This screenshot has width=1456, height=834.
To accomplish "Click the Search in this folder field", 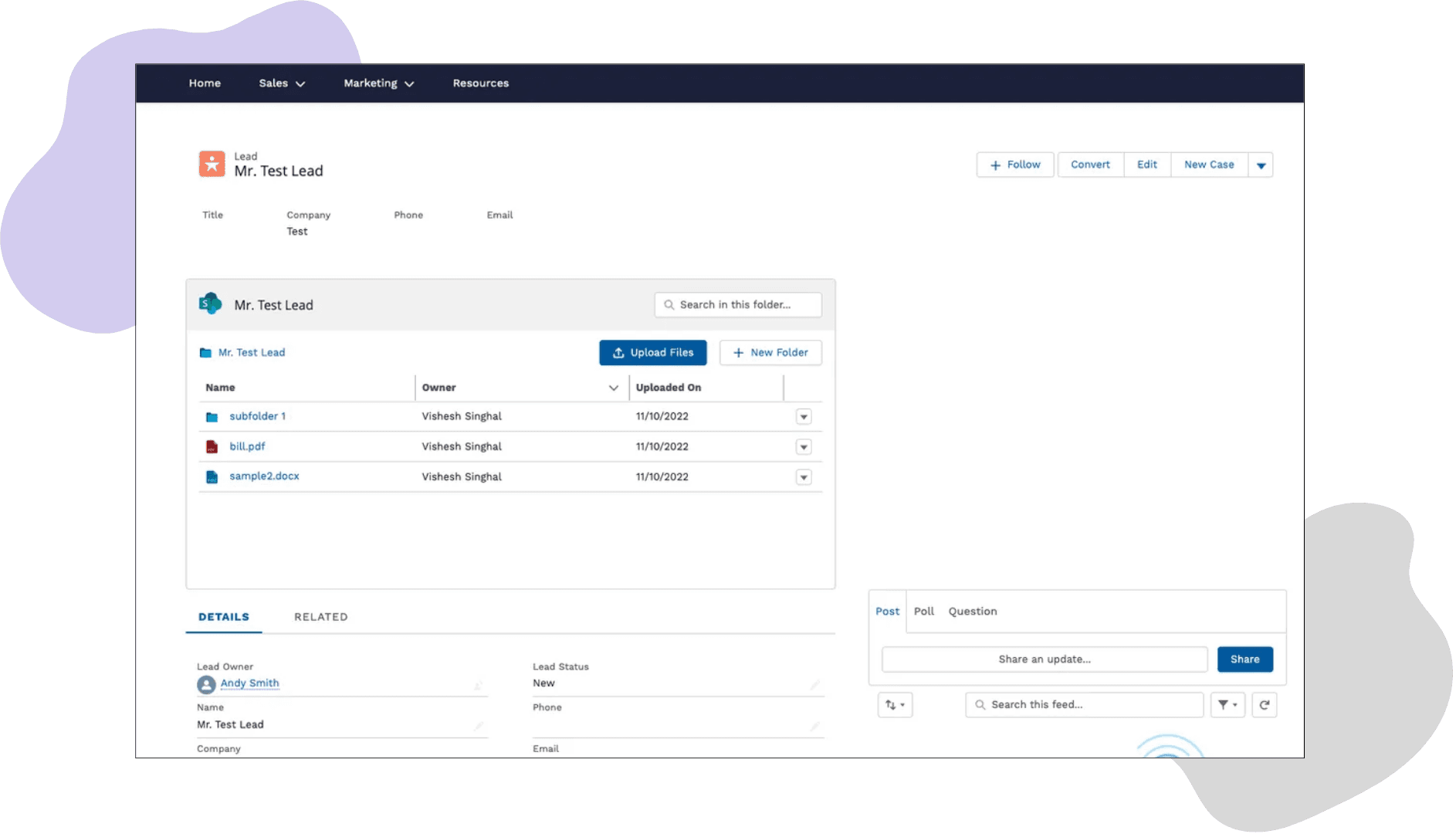I will (738, 305).
